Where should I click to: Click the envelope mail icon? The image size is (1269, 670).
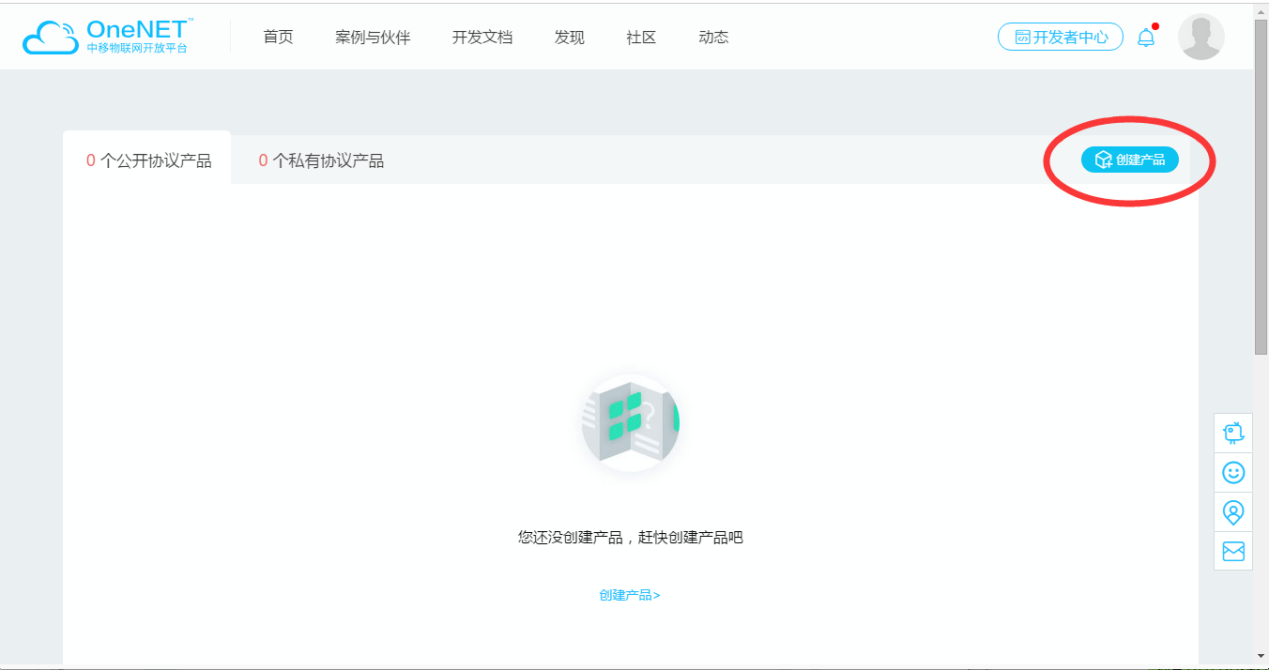click(1233, 551)
